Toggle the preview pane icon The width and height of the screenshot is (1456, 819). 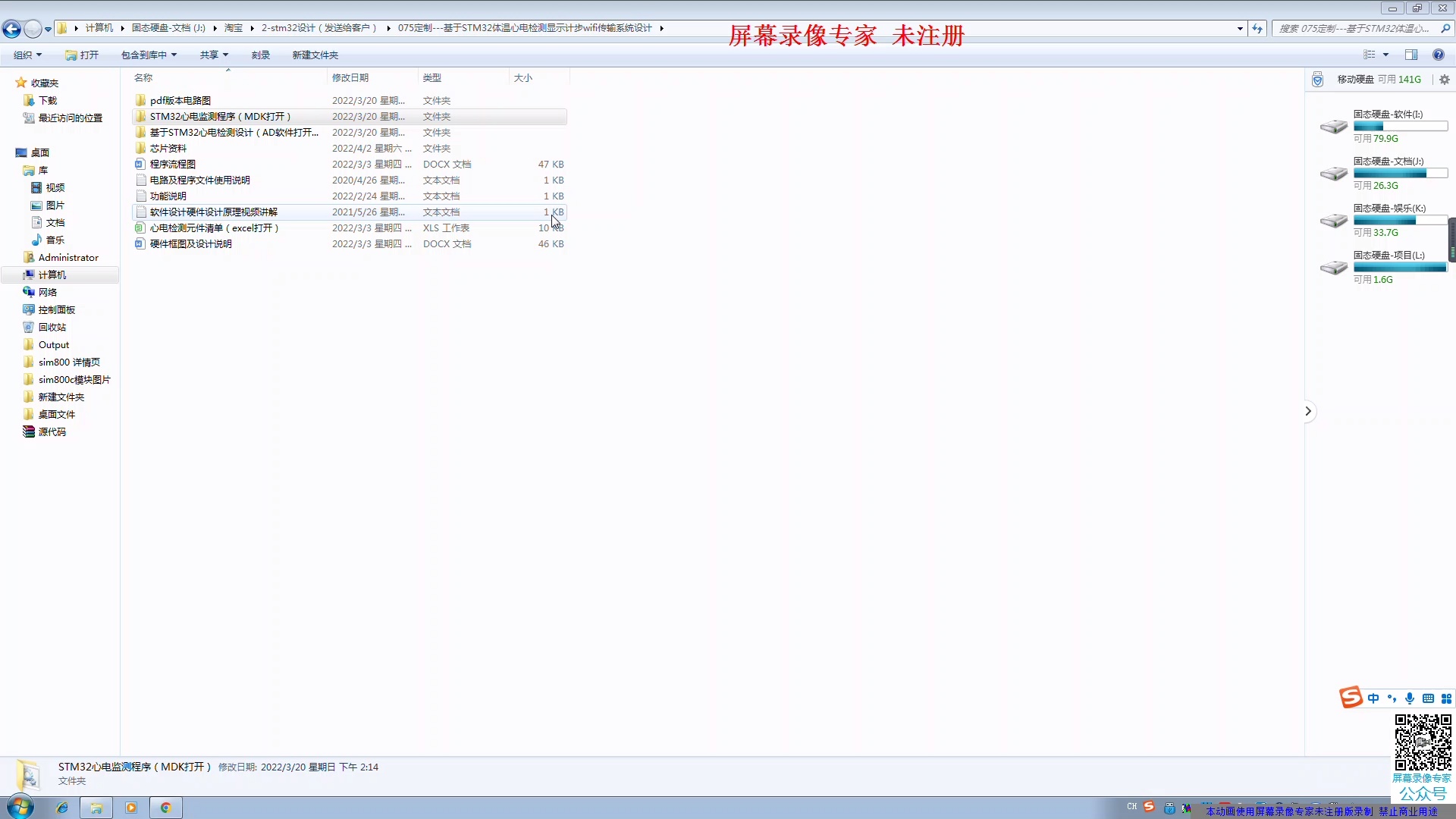(x=1410, y=55)
